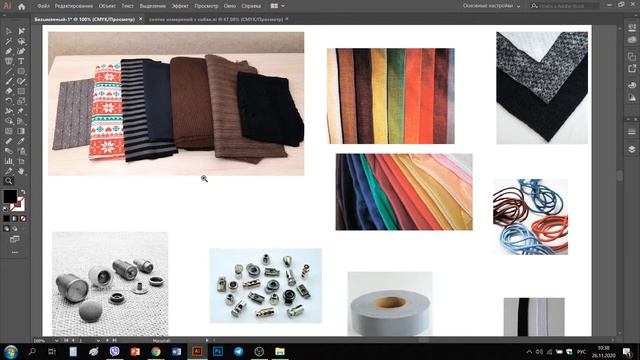Select the Scale tool
This screenshot has height=360, width=640.
(x=21, y=101)
